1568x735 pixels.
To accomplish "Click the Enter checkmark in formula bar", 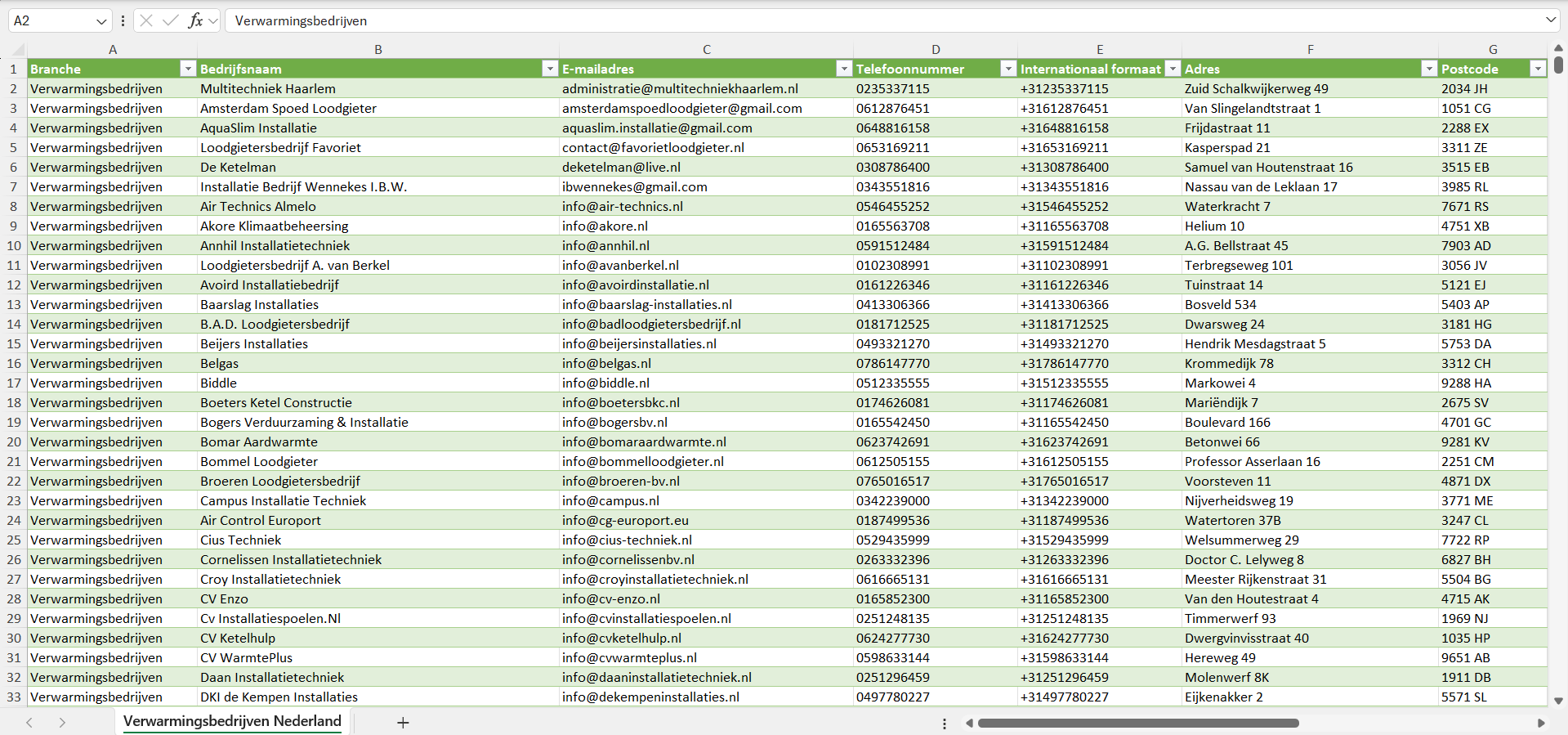I will point(171,20).
